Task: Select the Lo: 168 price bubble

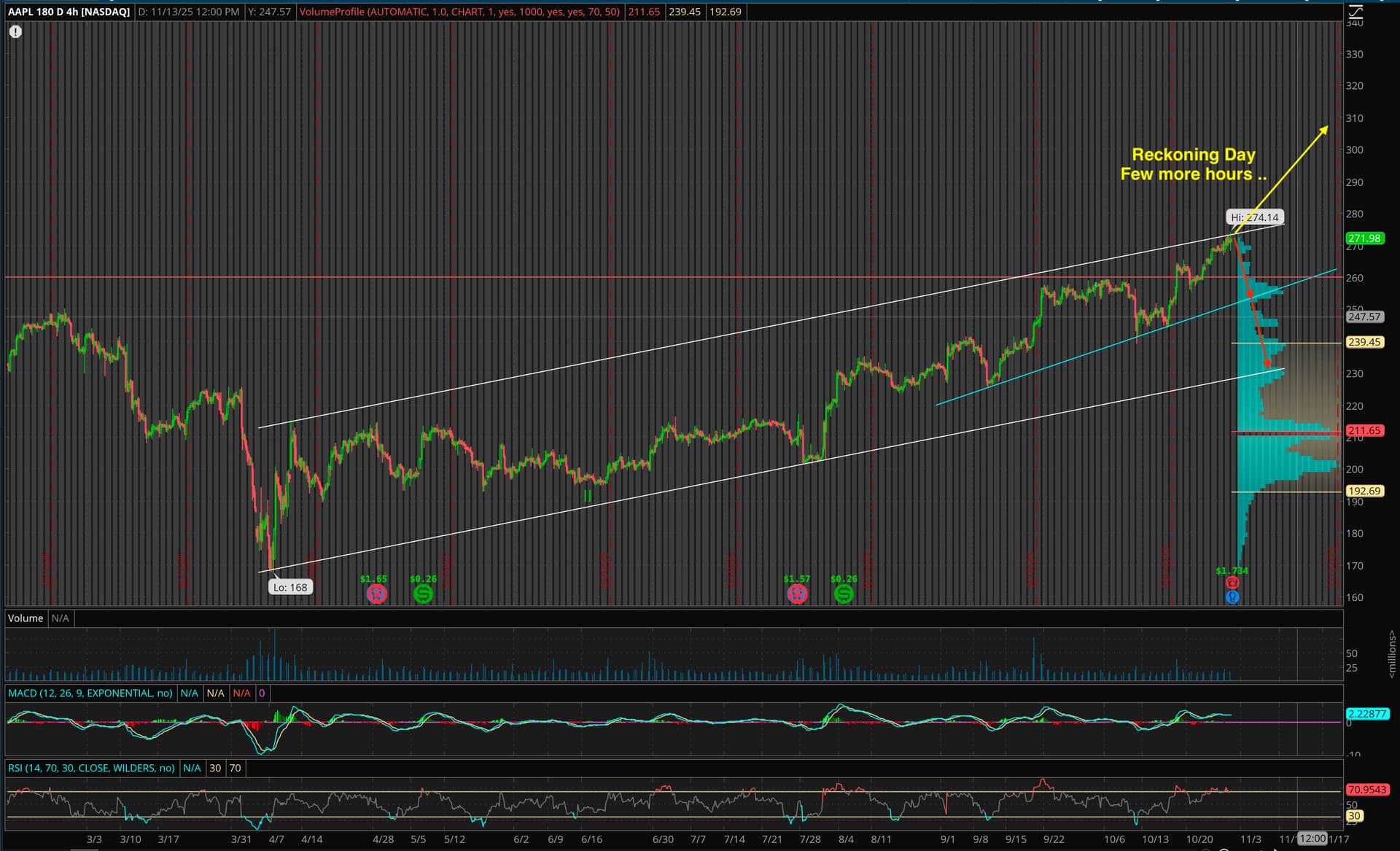Action: coord(290,587)
